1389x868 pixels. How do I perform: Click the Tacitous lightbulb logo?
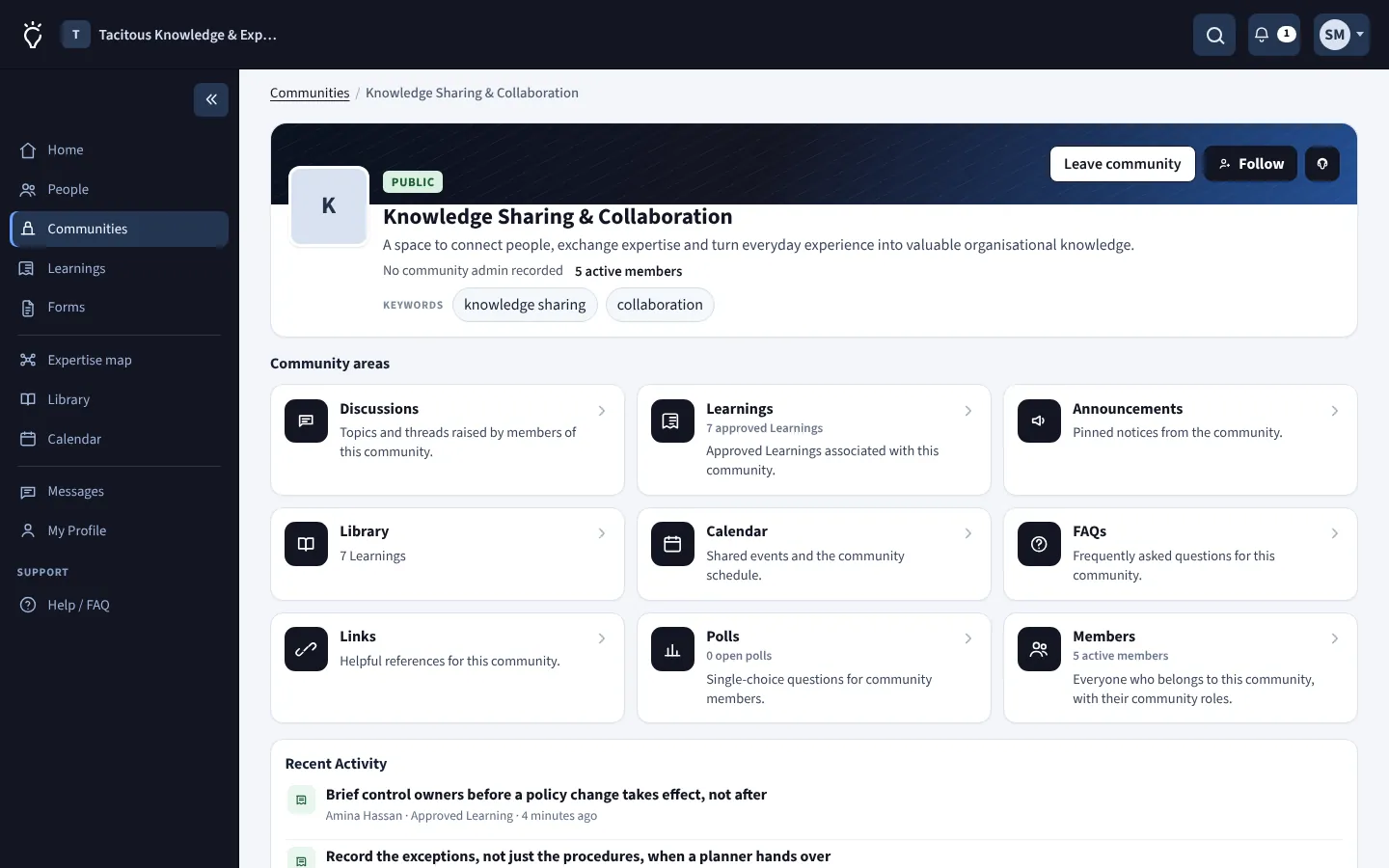33,35
